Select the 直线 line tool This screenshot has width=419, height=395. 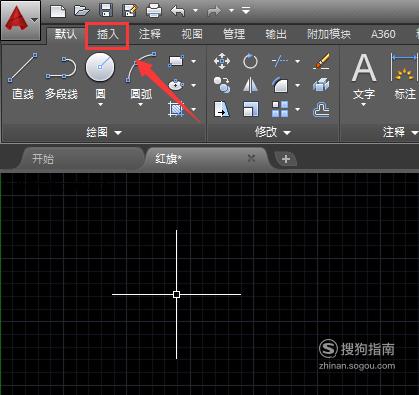tap(23, 76)
